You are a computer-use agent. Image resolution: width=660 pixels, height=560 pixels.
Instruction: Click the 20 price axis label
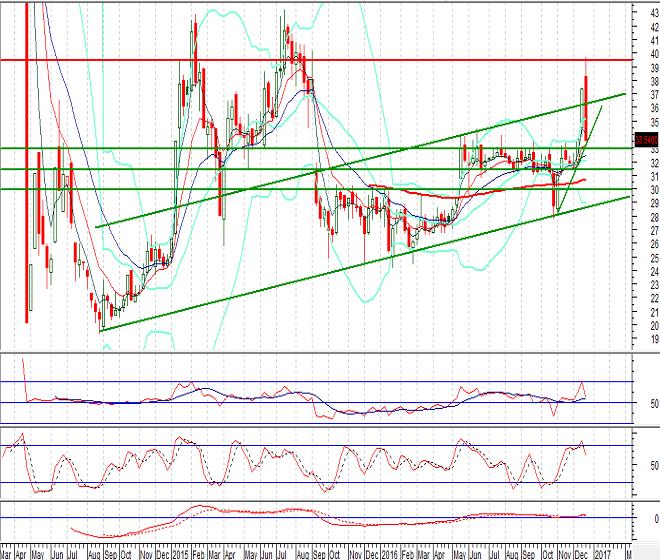[655, 326]
